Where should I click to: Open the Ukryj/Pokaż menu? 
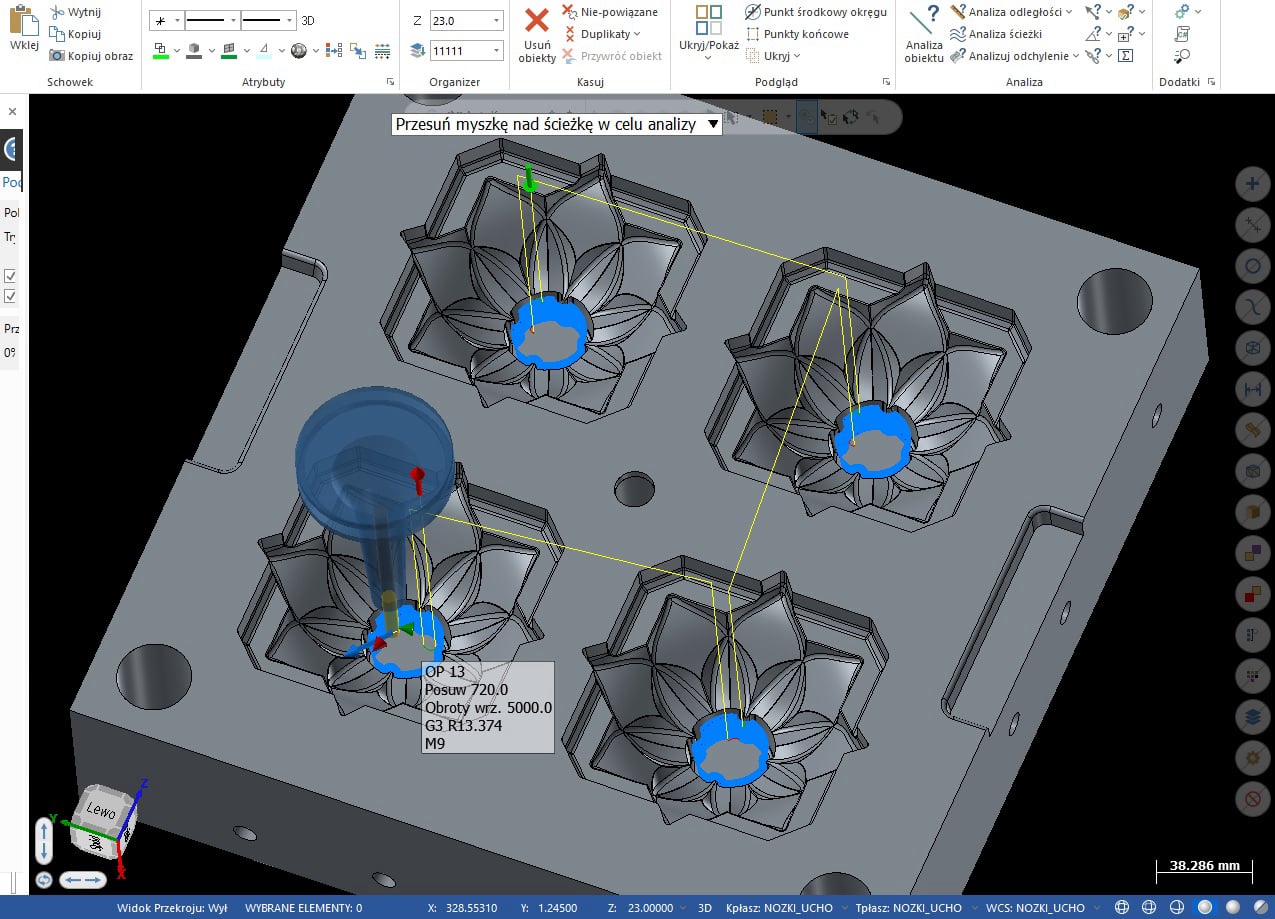point(708,57)
